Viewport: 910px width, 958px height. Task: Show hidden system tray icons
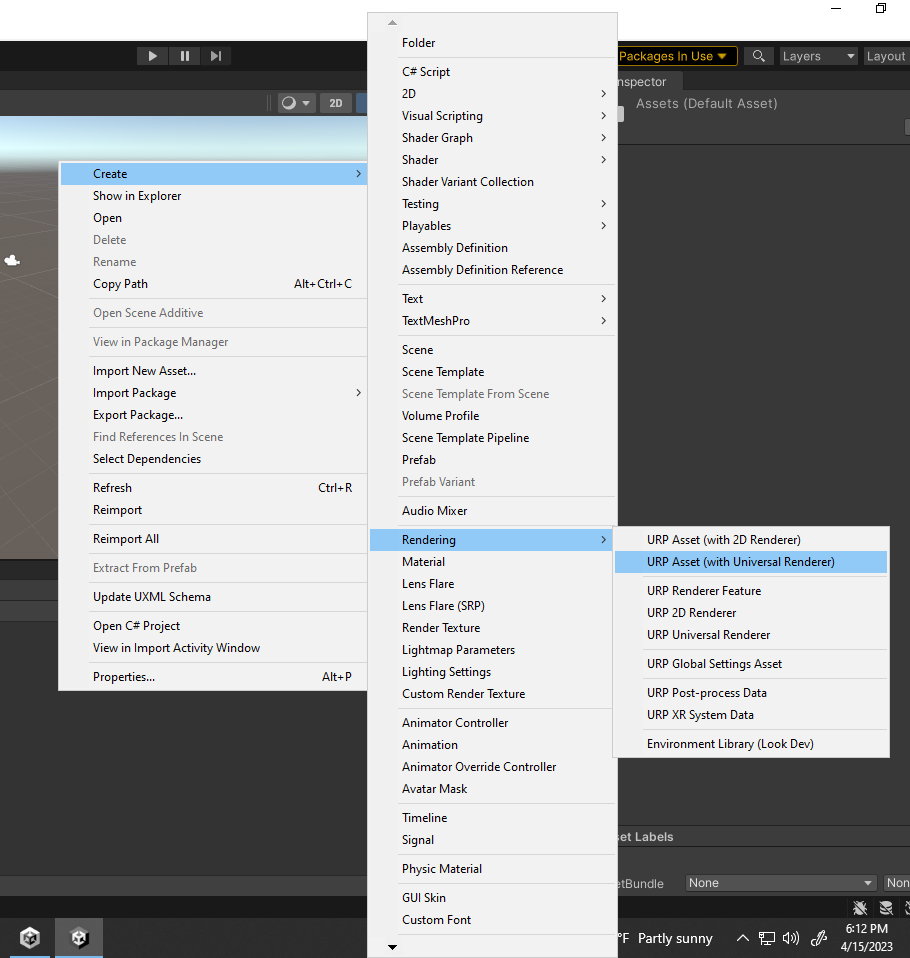(743, 938)
